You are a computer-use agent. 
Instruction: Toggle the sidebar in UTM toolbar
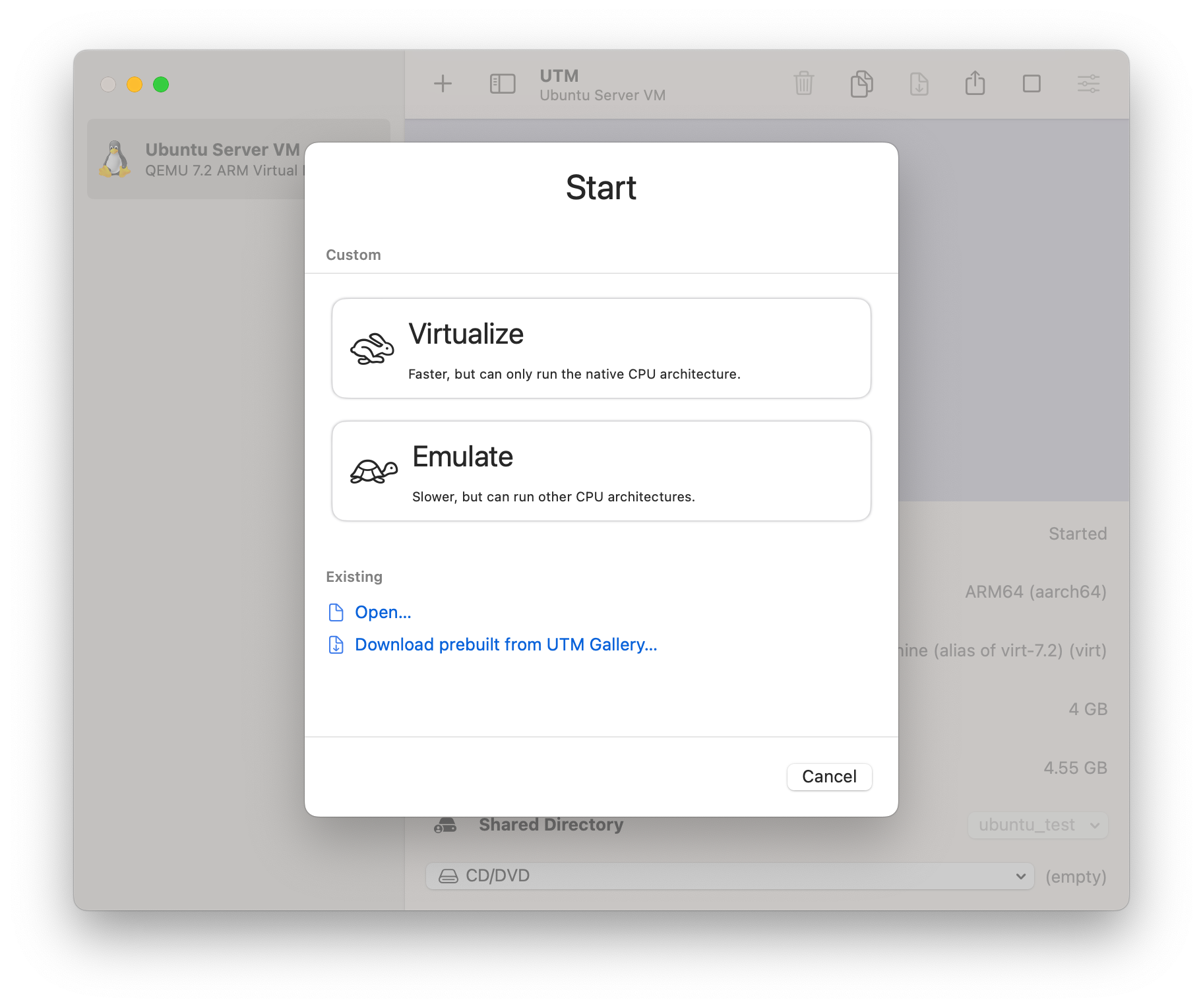point(503,84)
